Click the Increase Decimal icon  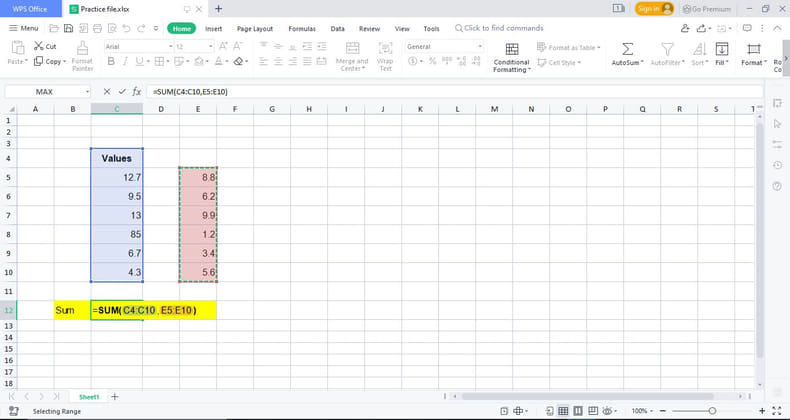coord(462,61)
